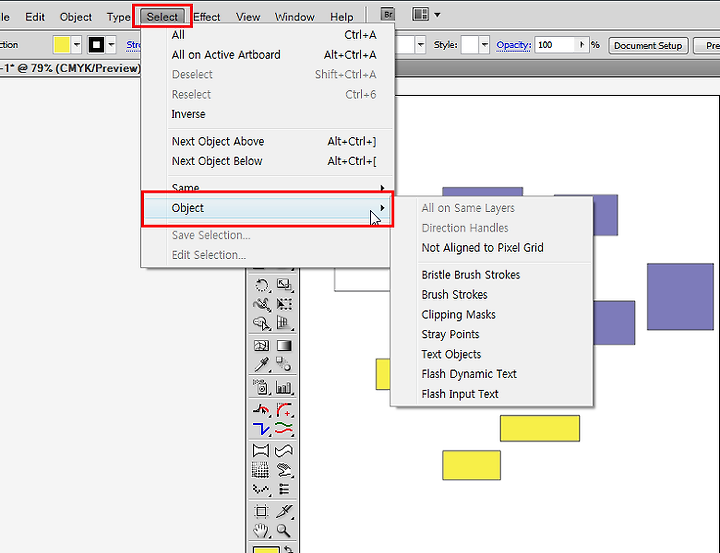The width and height of the screenshot is (720, 553).
Task: Choose All on Active Artboard
Action: click(268, 55)
